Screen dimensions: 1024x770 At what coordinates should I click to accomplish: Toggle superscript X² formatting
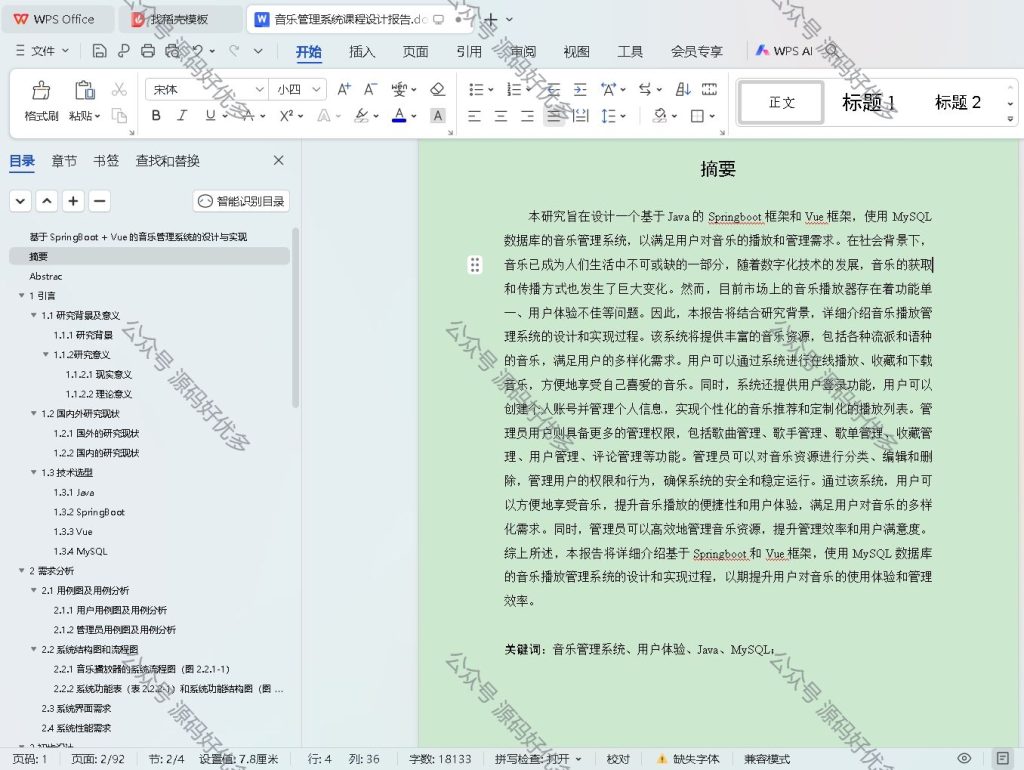287,116
